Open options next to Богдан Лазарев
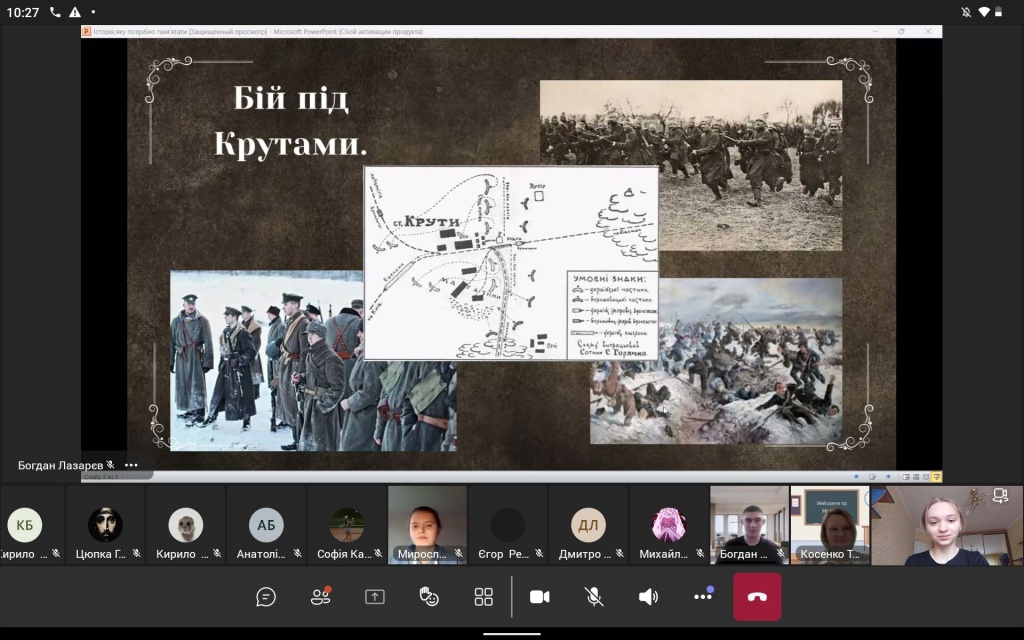This screenshot has width=1024, height=640. [131, 465]
